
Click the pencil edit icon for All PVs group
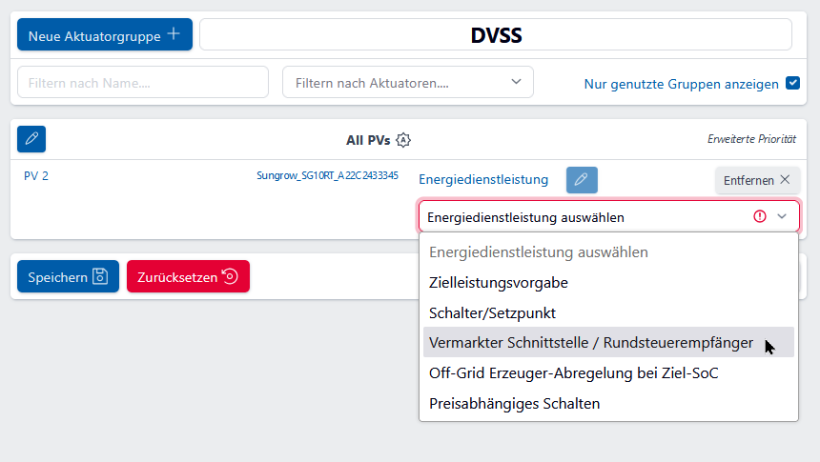[31, 139]
